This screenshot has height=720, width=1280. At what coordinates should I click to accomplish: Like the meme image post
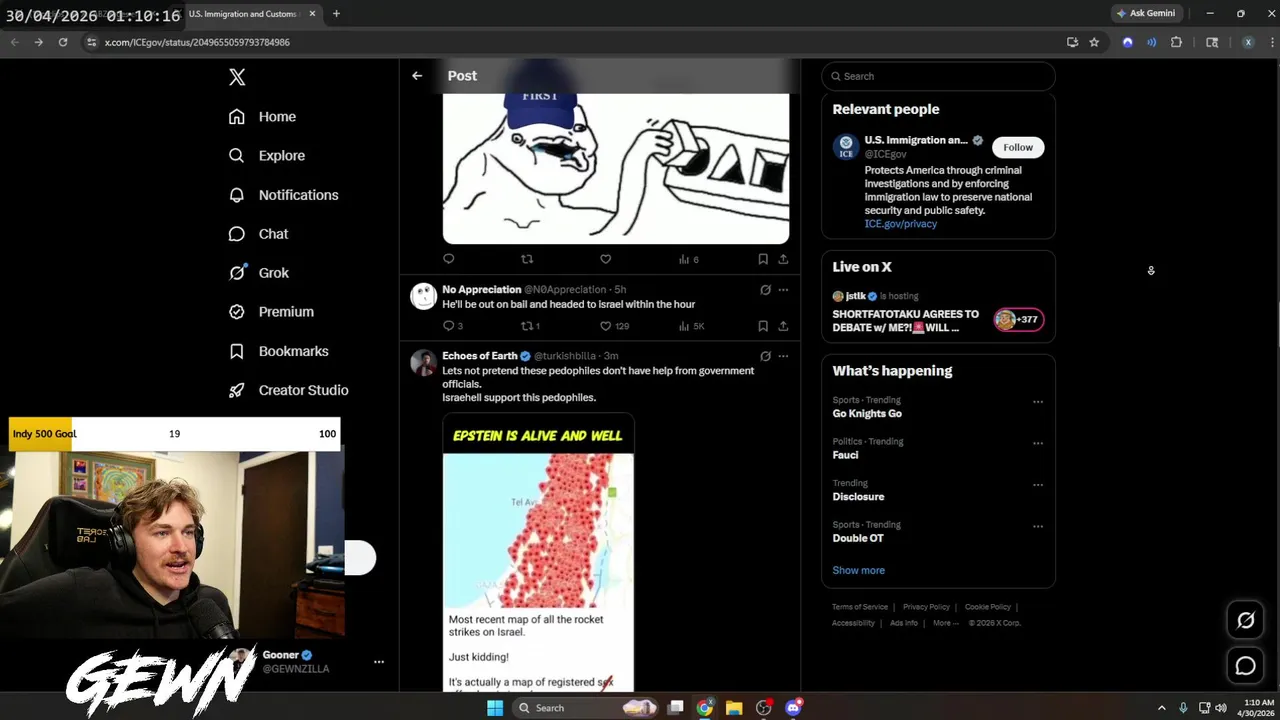[x=605, y=259]
